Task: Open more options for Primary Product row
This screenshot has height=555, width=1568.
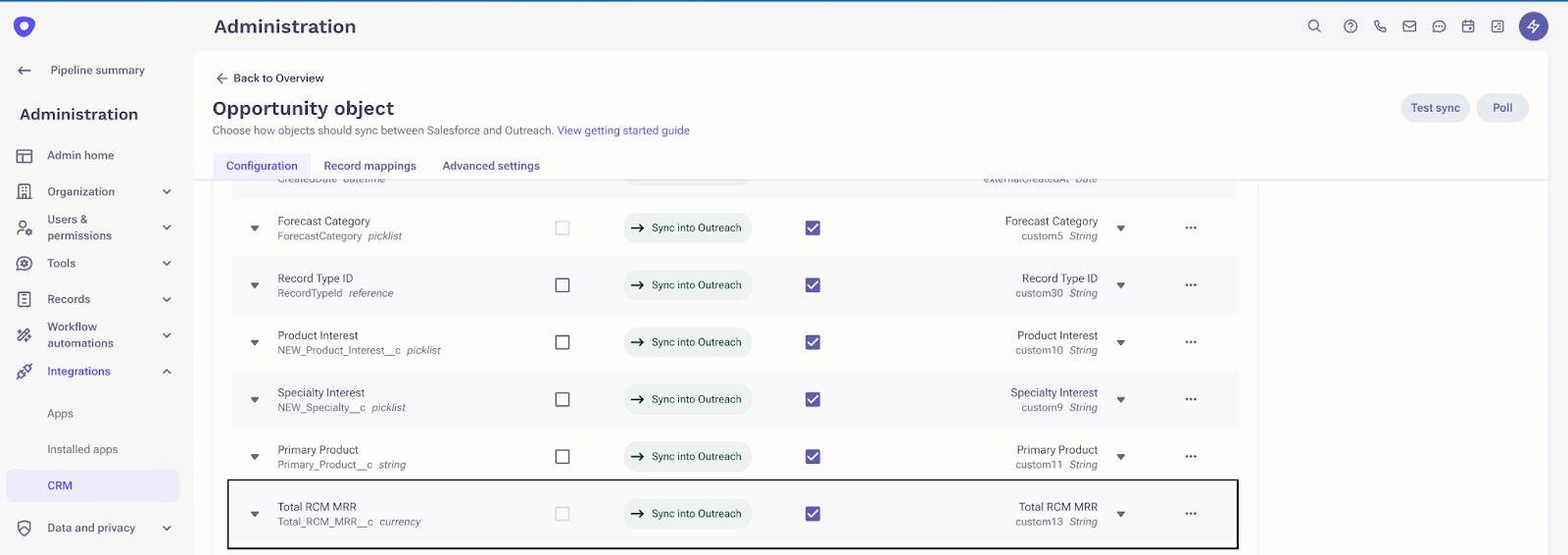Action: [1191, 457]
